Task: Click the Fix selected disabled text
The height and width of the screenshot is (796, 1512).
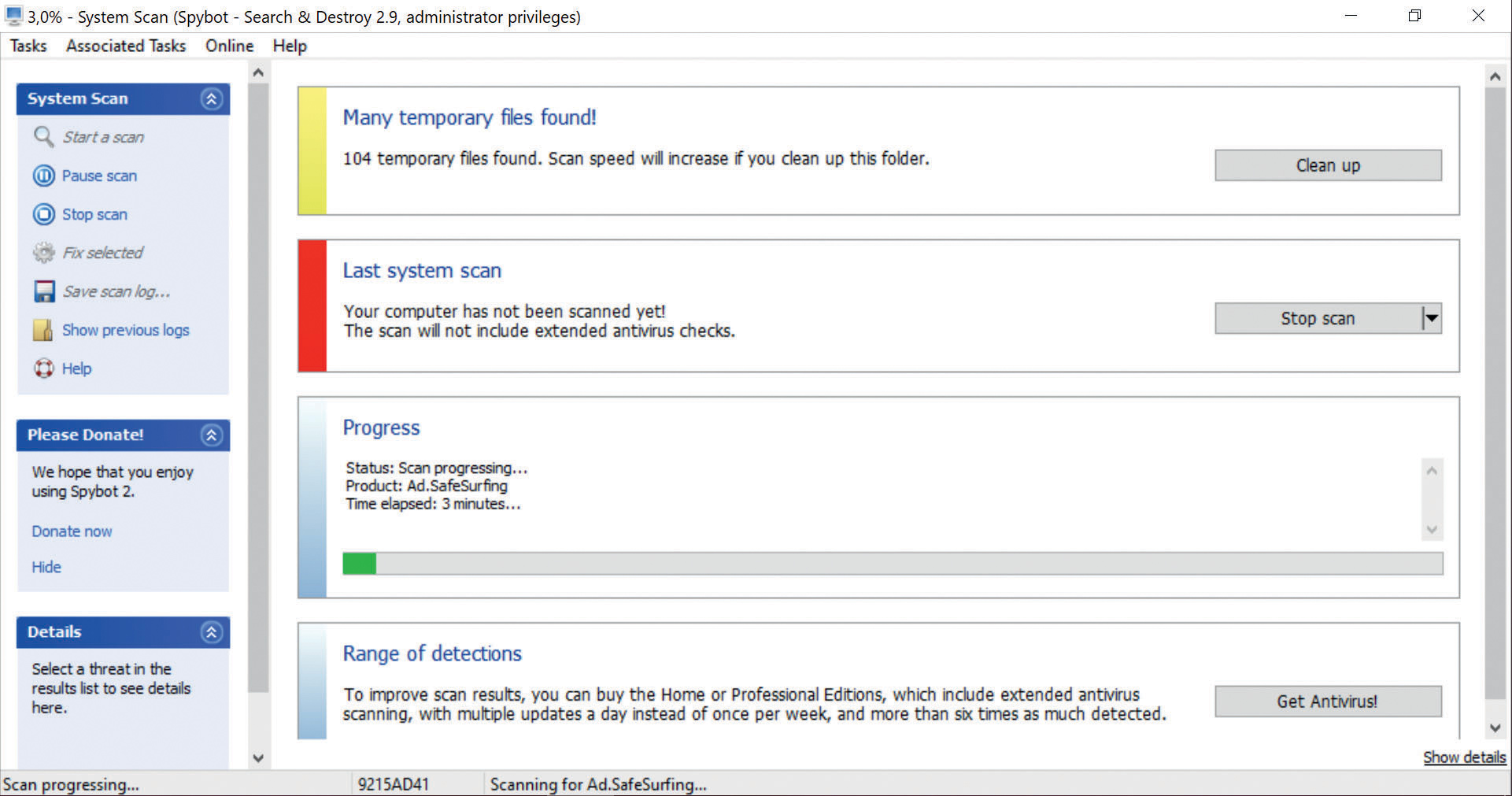Action: tap(103, 253)
